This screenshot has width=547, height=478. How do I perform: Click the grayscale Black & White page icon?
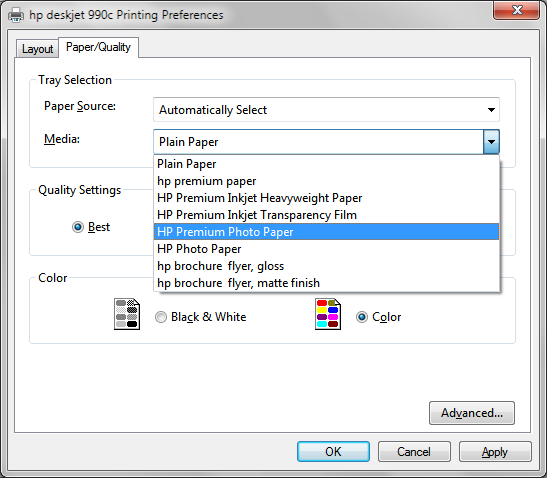pyautogui.click(x=127, y=314)
